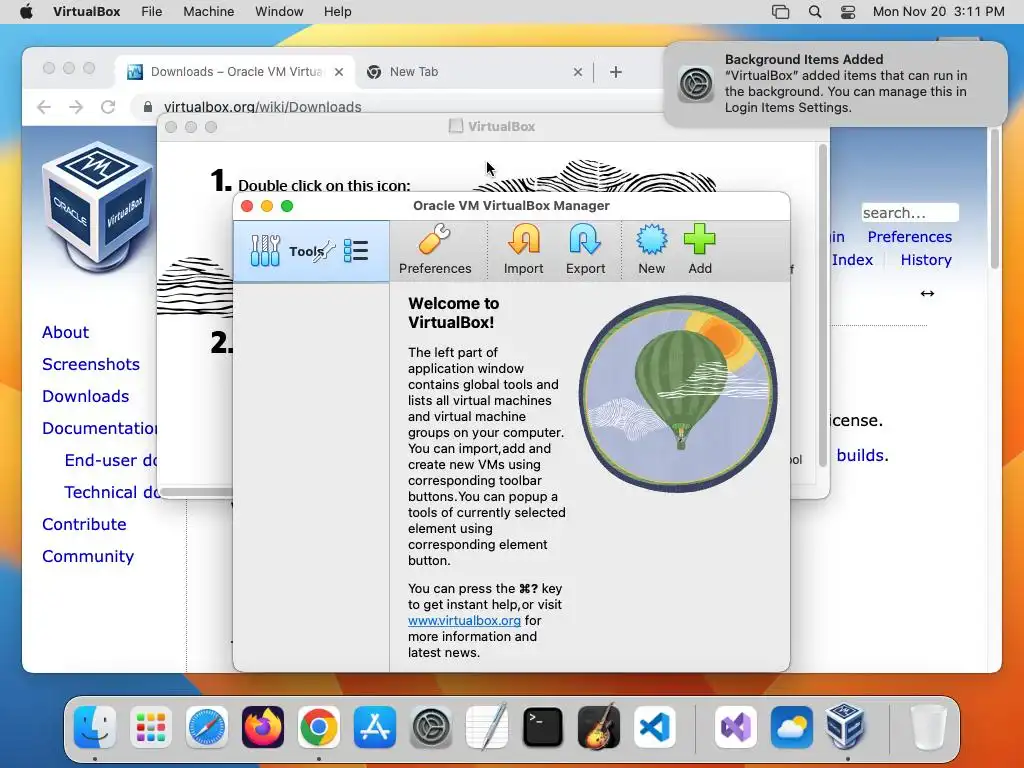The width and height of the screenshot is (1024, 768).
Task: Open the About link in the site sidebar
Action: click(x=65, y=332)
